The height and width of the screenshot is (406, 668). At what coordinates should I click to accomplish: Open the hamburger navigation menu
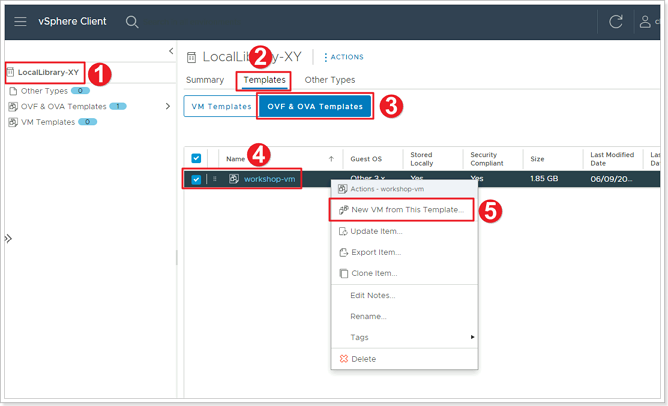coord(20,21)
